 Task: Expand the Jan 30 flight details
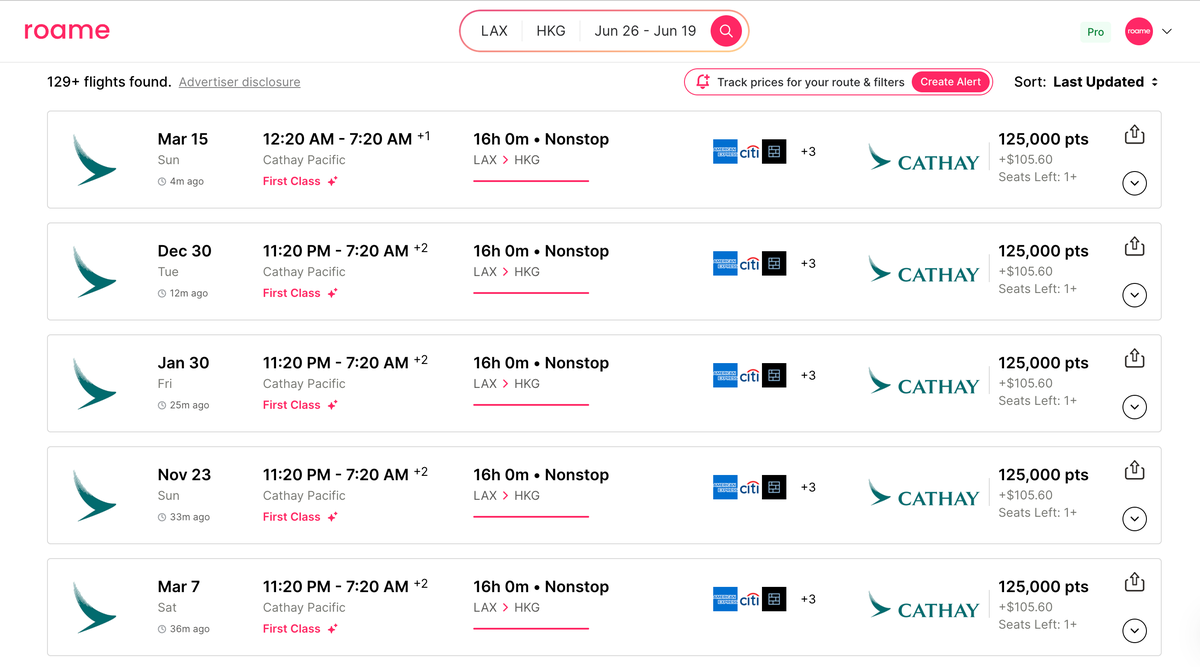tap(1134, 407)
